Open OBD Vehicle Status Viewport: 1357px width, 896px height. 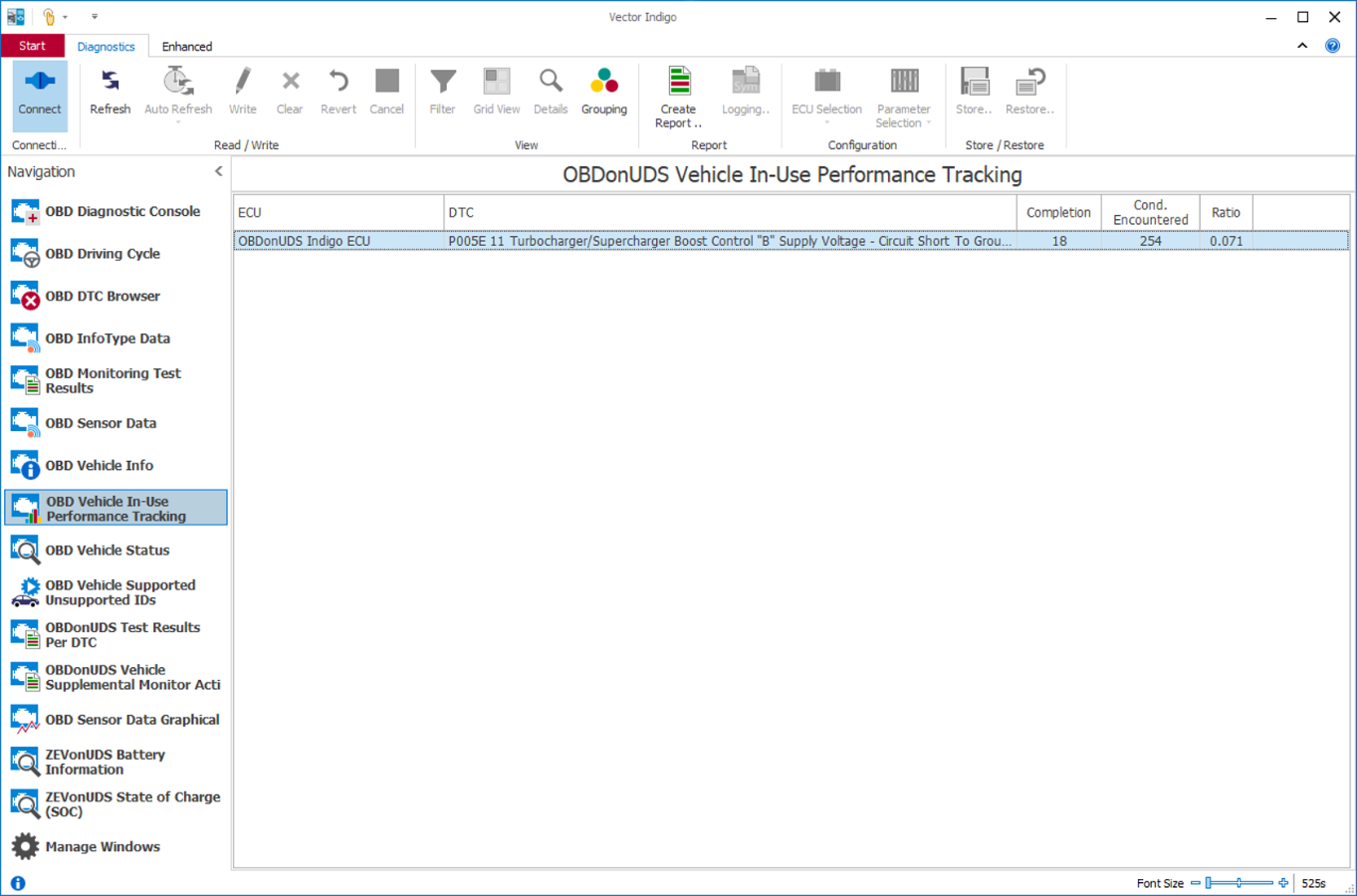(117, 551)
